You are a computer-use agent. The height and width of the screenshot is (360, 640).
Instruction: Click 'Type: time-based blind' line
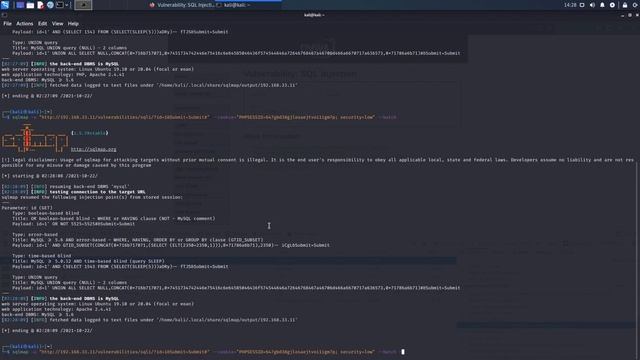(x=42, y=256)
